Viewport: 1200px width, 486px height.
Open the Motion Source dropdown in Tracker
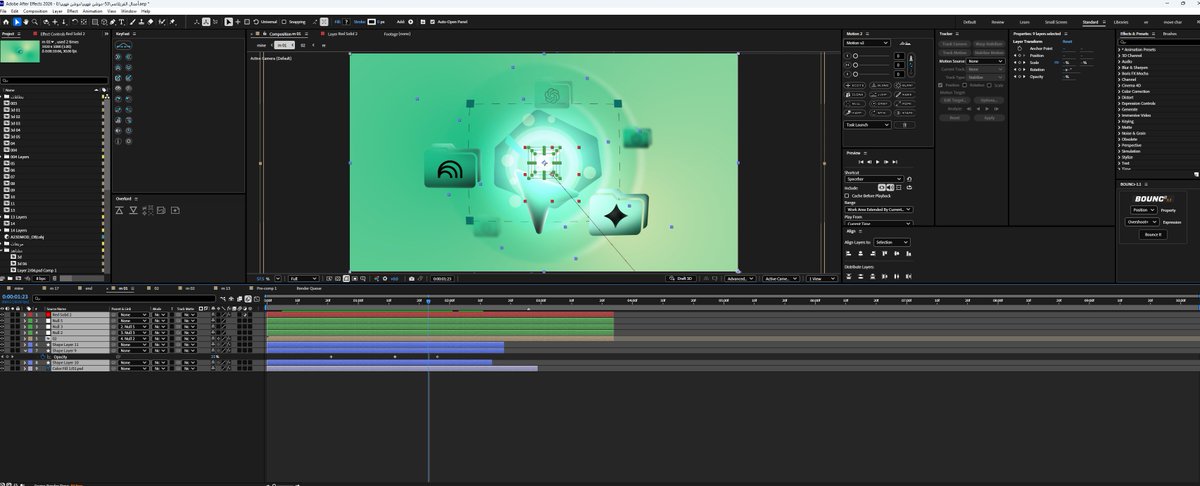(985, 61)
